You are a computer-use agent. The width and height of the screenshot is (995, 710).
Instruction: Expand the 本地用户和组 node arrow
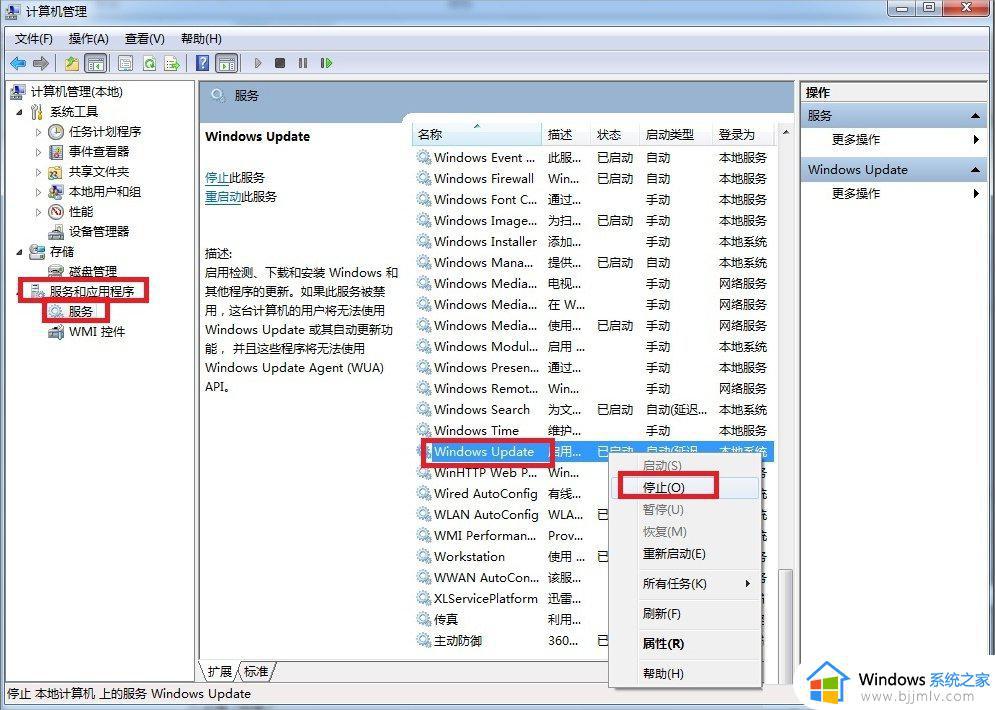pyautogui.click(x=38, y=192)
